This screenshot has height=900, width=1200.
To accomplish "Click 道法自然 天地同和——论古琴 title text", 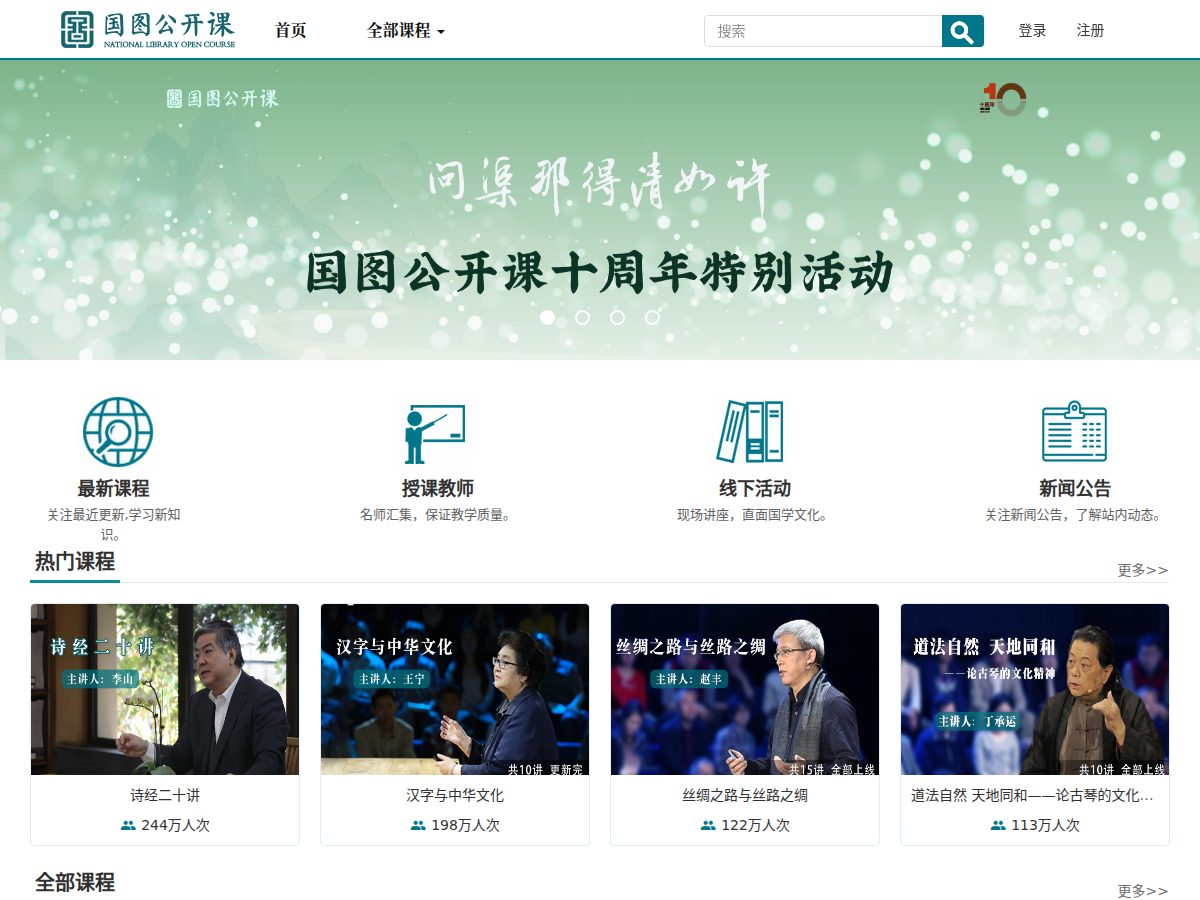I will [1032, 796].
